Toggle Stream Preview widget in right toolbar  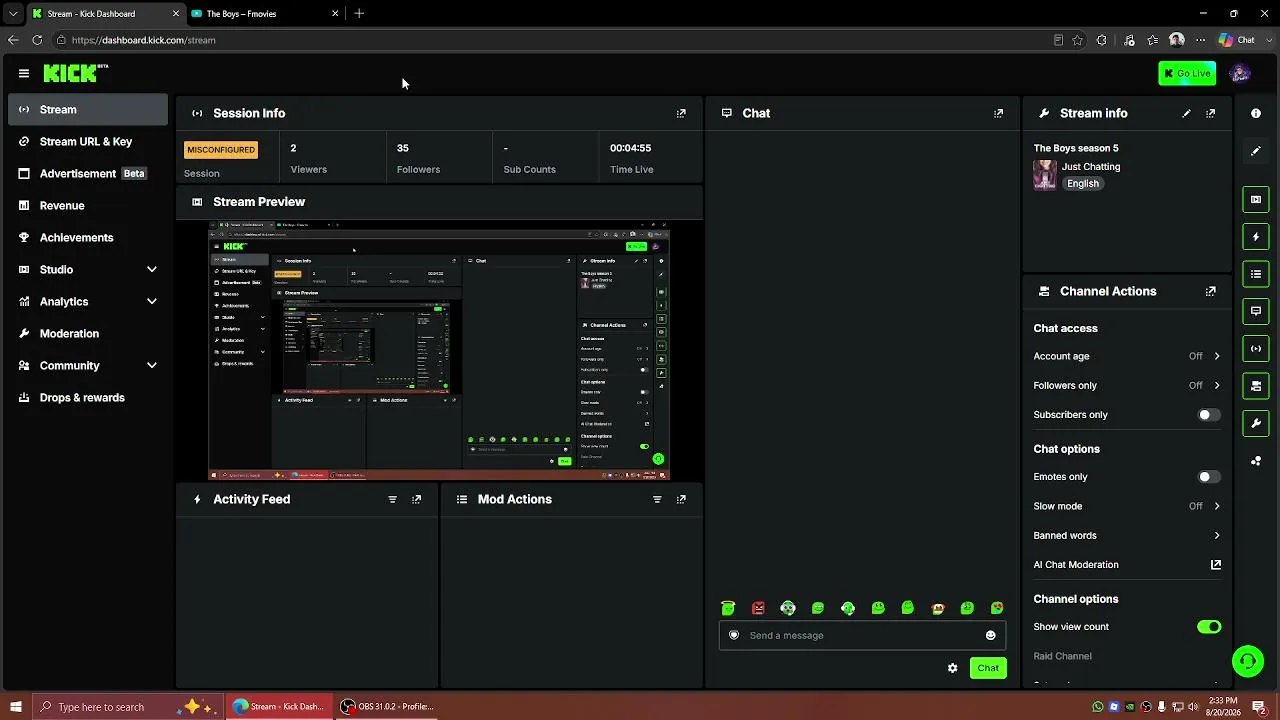[1256, 199]
